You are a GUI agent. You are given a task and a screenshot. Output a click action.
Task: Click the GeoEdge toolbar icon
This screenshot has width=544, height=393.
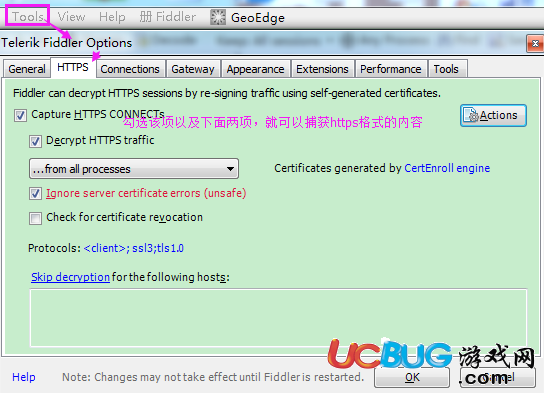pyautogui.click(x=218, y=17)
